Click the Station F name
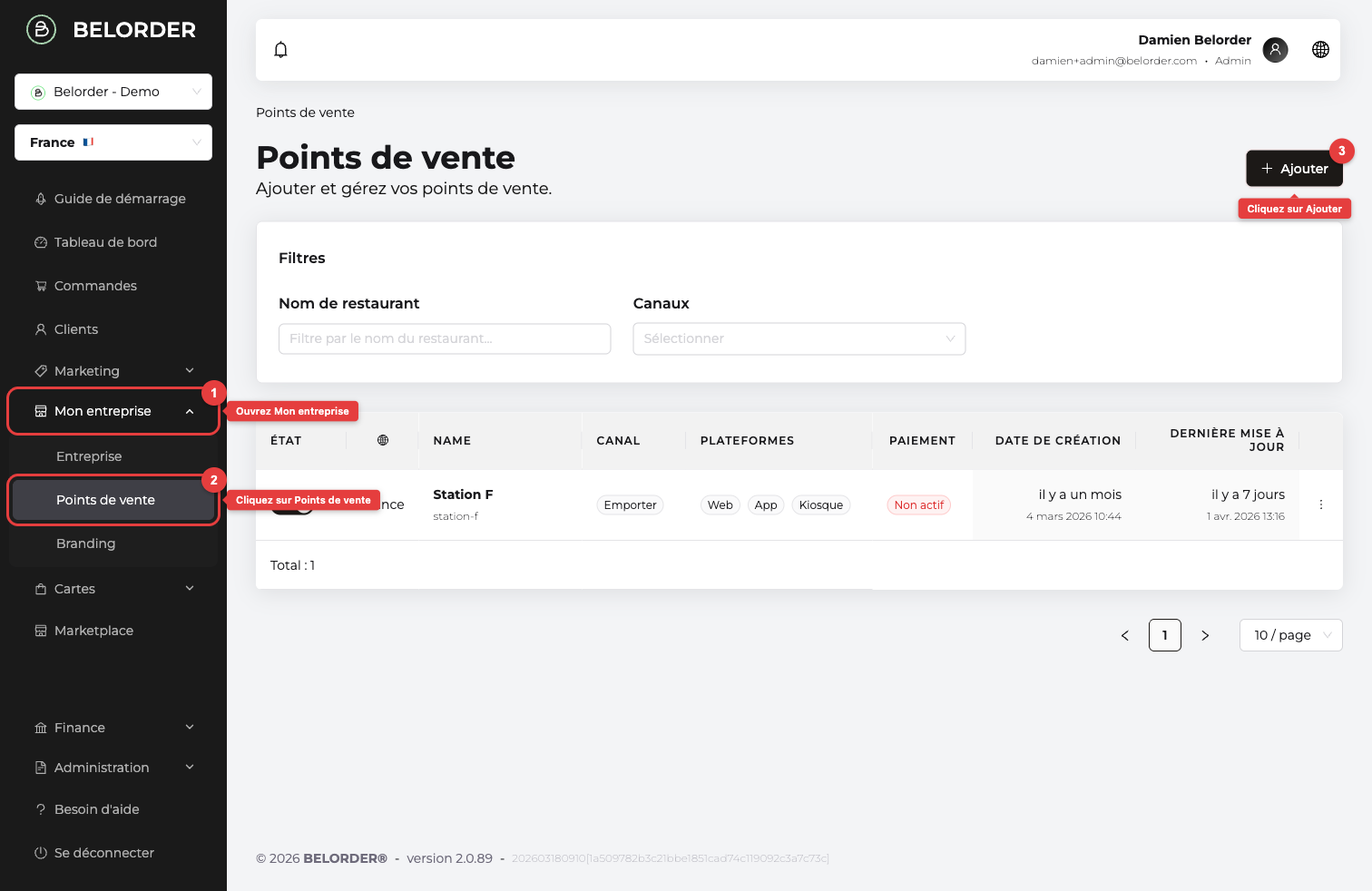This screenshot has height=891, width=1372. (x=463, y=494)
